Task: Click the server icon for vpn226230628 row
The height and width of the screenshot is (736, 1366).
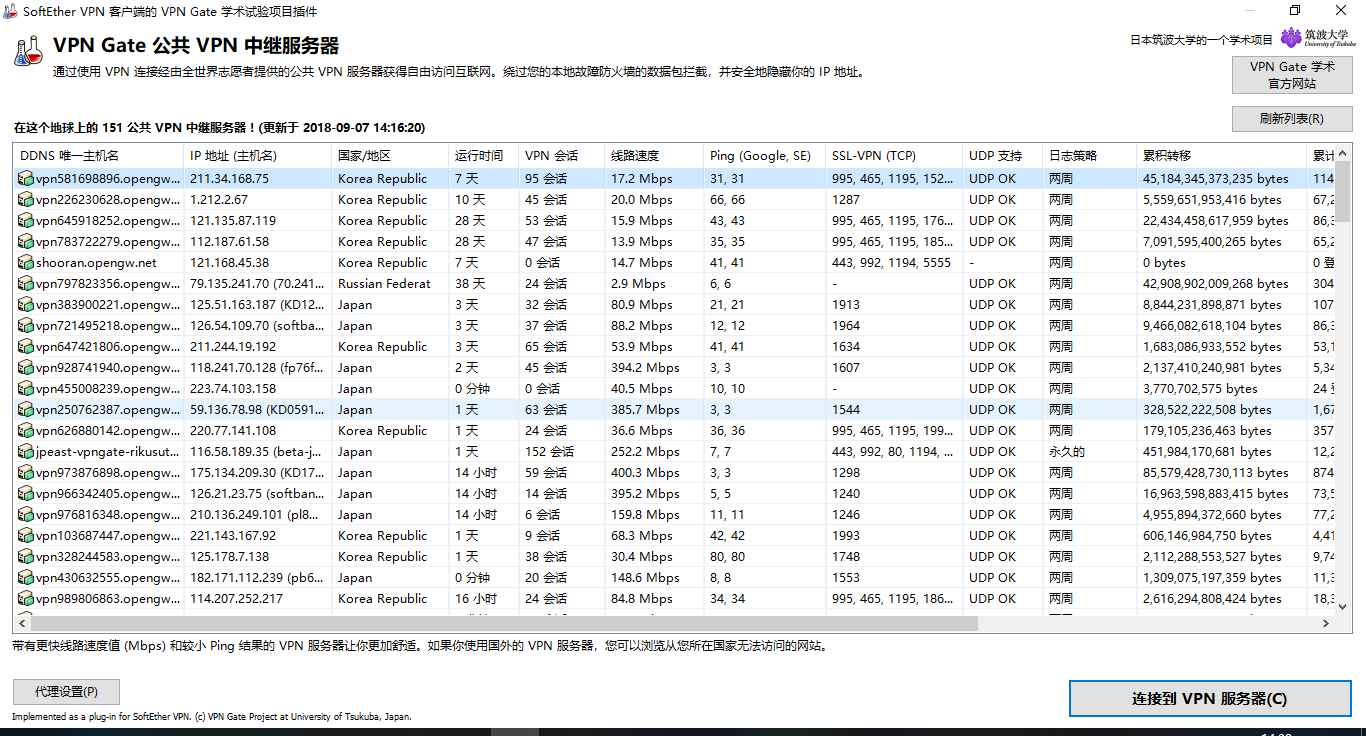Action: pos(26,200)
